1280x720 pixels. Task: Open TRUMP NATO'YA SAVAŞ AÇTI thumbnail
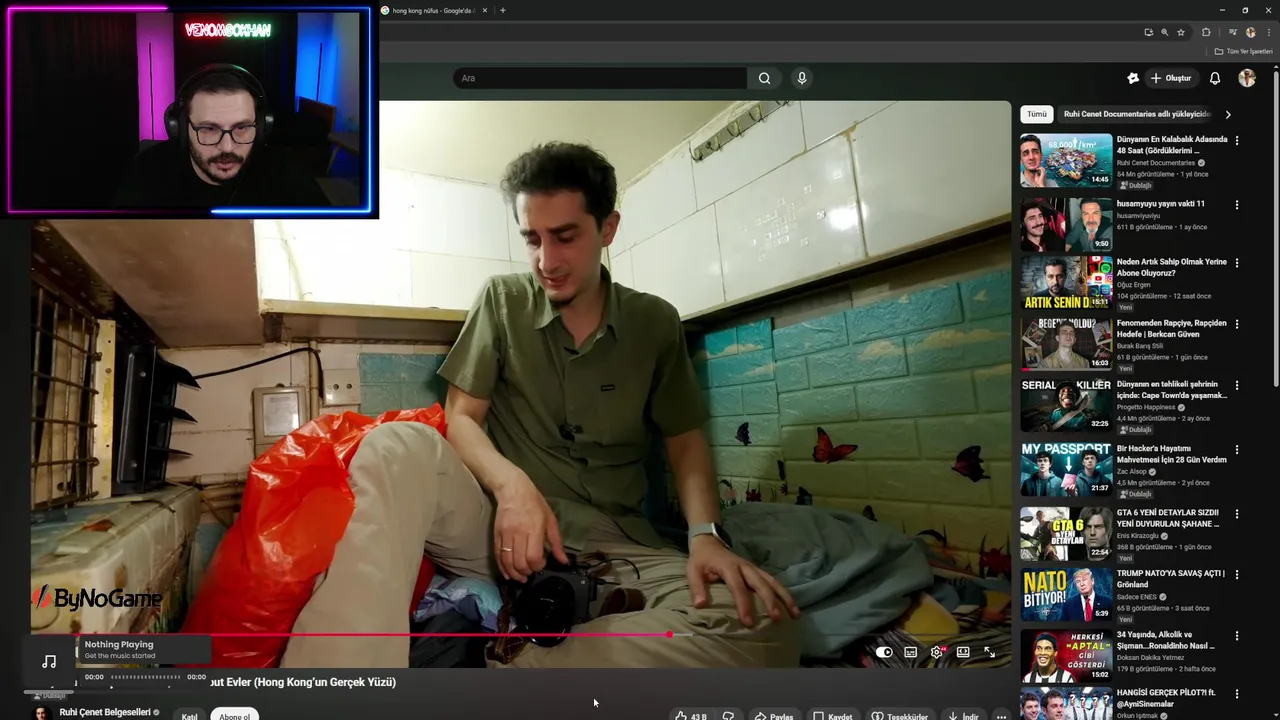click(1066, 594)
